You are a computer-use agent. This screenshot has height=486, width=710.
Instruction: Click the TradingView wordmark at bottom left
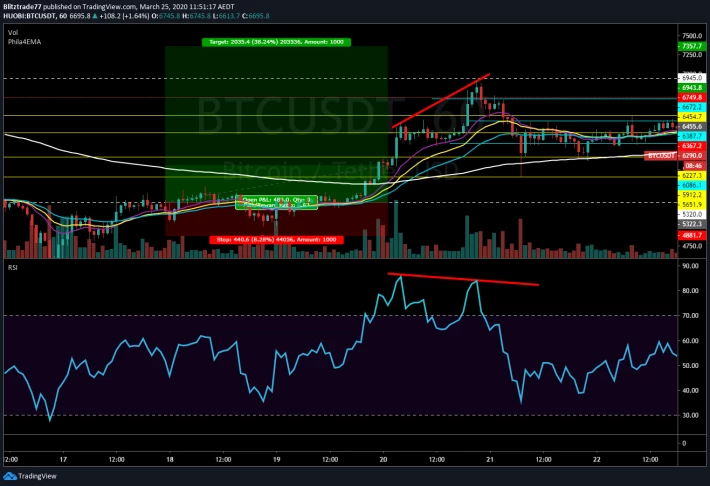(38, 476)
